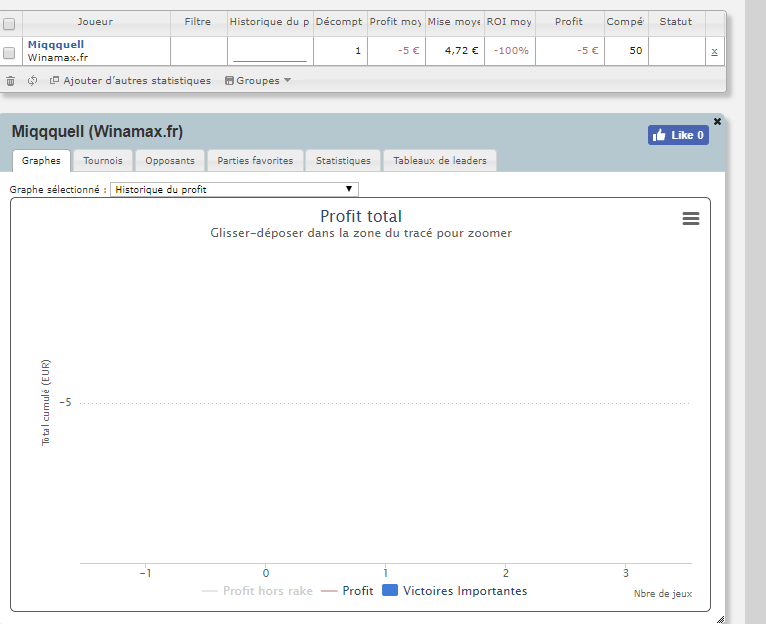Image resolution: width=766 pixels, height=624 pixels.
Task: Switch to the Tournois tab
Action: click(x=103, y=161)
